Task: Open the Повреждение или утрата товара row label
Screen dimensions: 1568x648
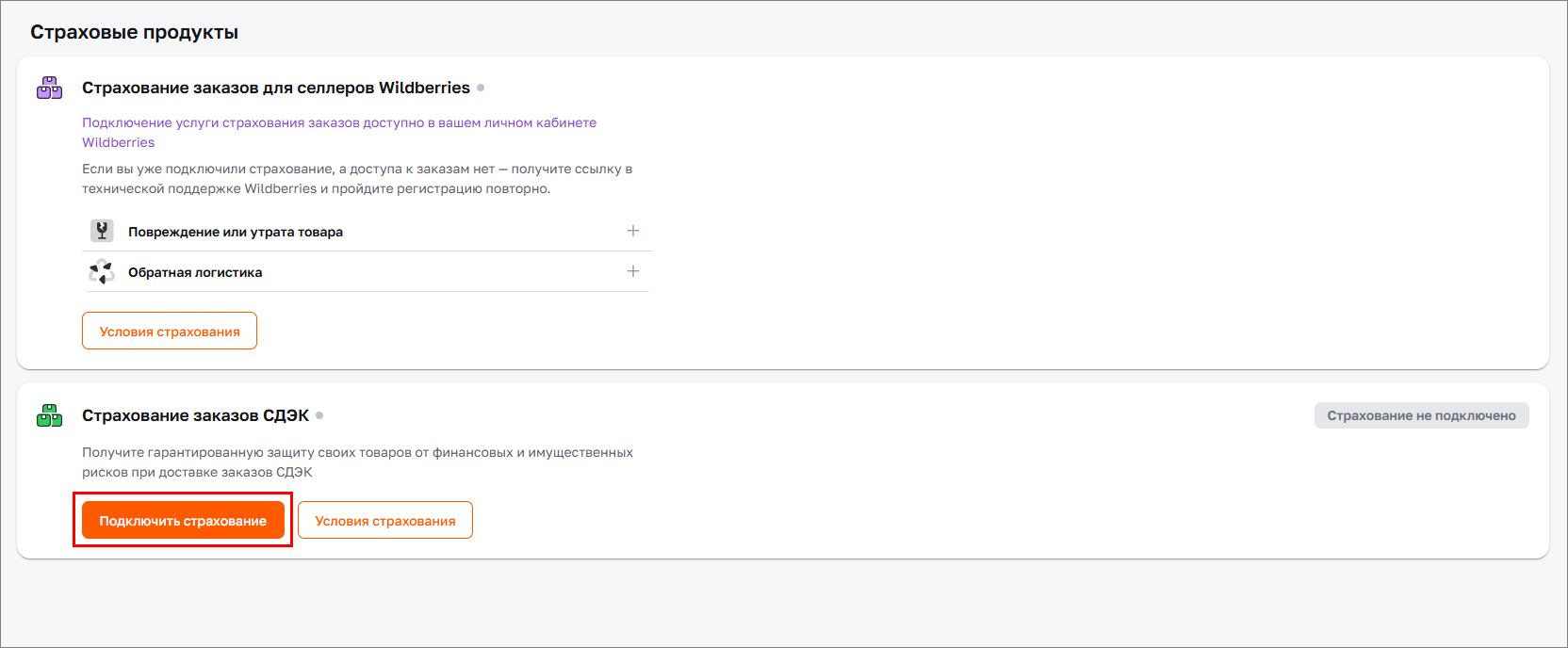Action: pos(236,232)
